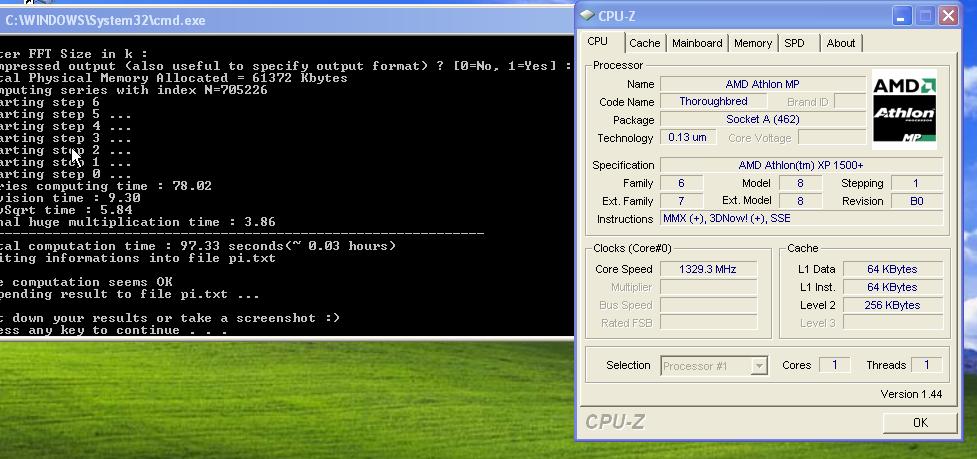
Task: Click the Stepping value 1
Action: pos(917,183)
